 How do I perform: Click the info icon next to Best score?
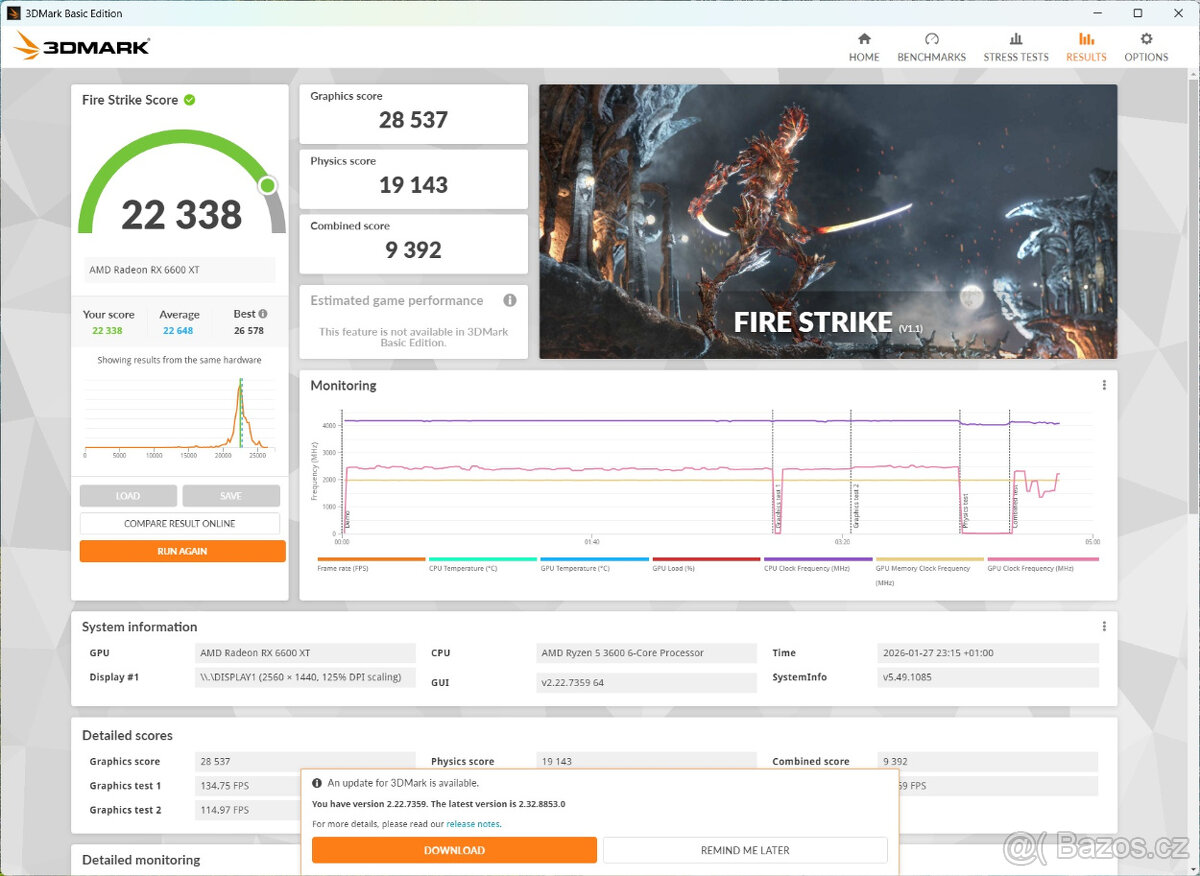coord(262,314)
